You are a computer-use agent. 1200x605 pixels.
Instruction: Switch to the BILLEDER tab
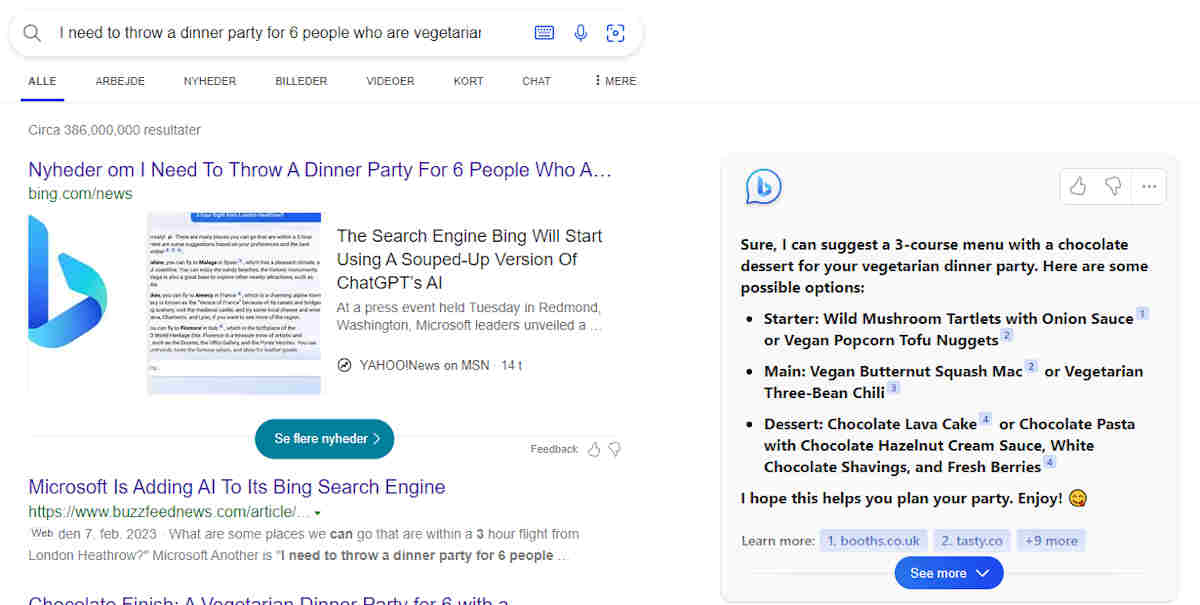tap(301, 81)
